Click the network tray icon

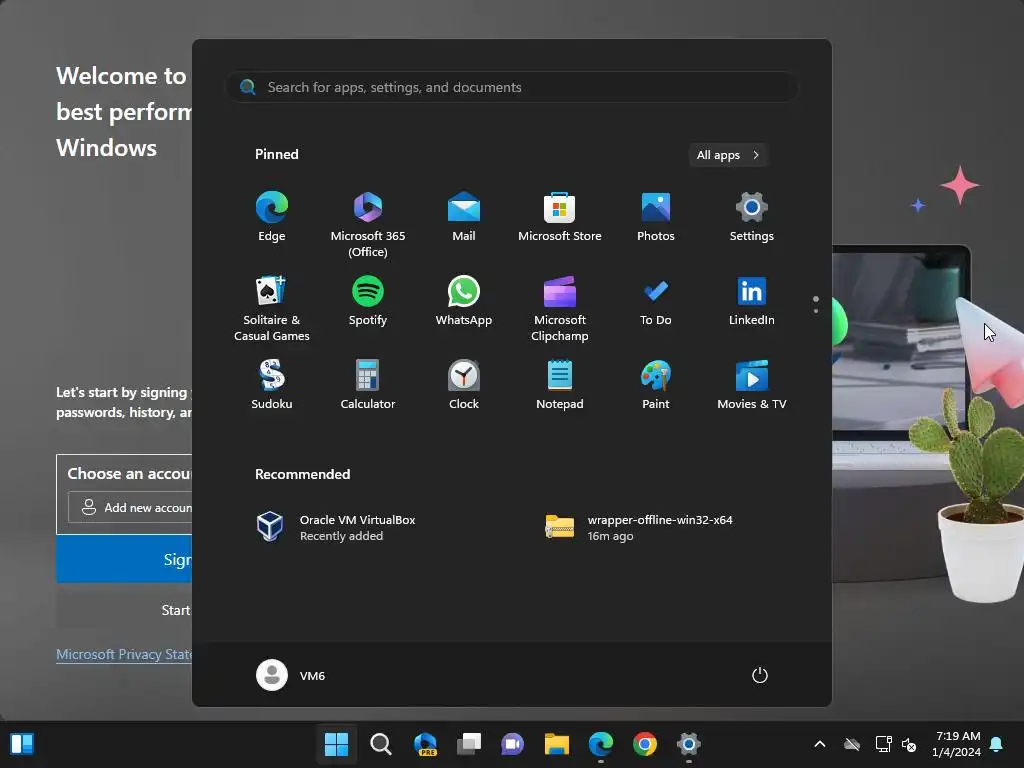(883, 744)
